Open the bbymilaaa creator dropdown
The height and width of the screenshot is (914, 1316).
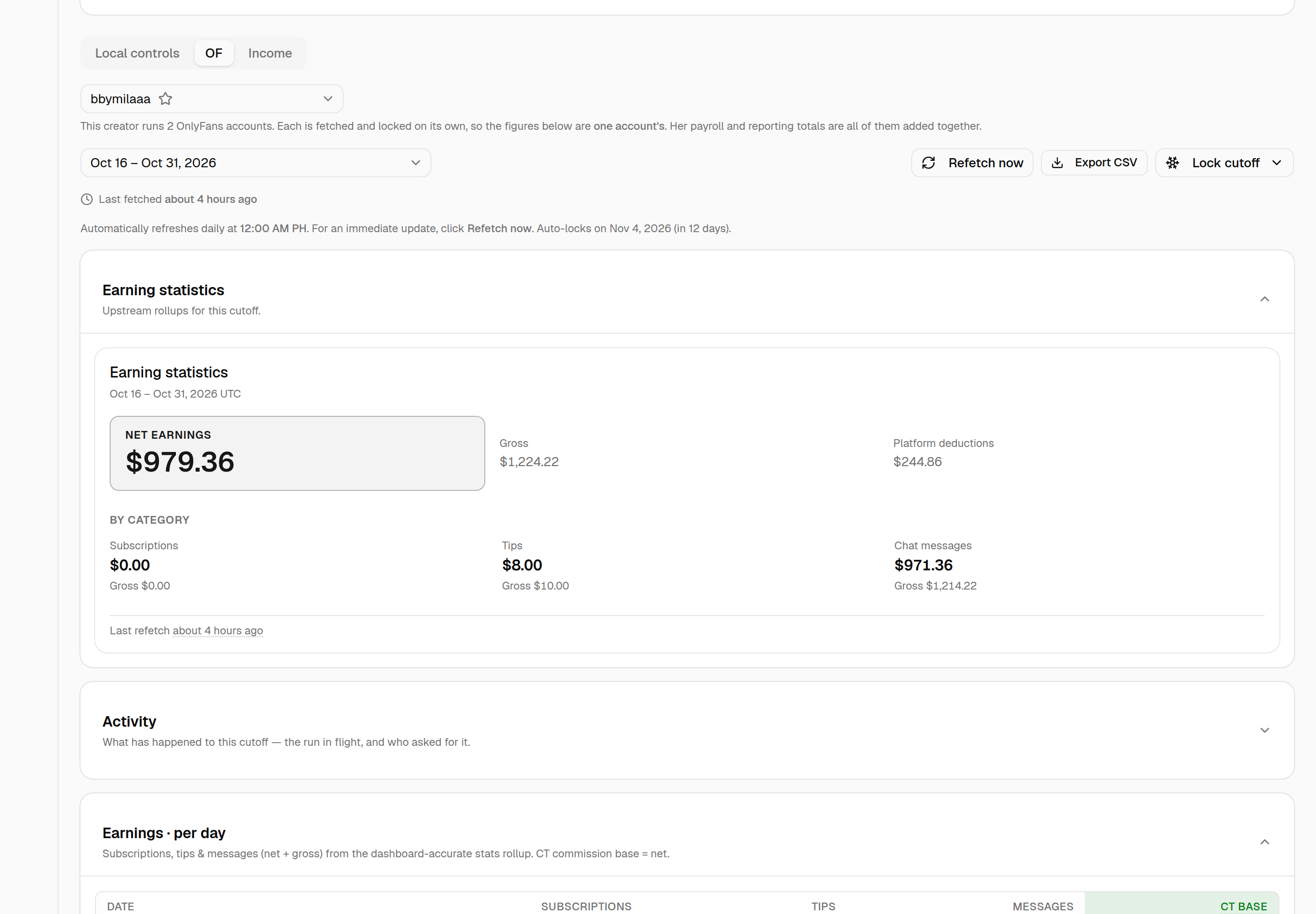pos(211,99)
